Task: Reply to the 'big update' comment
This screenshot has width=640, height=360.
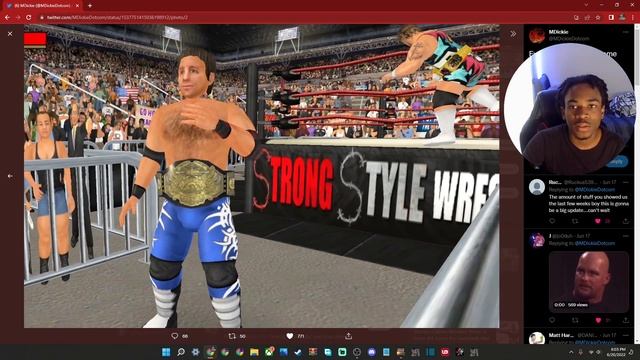Action: click(552, 221)
